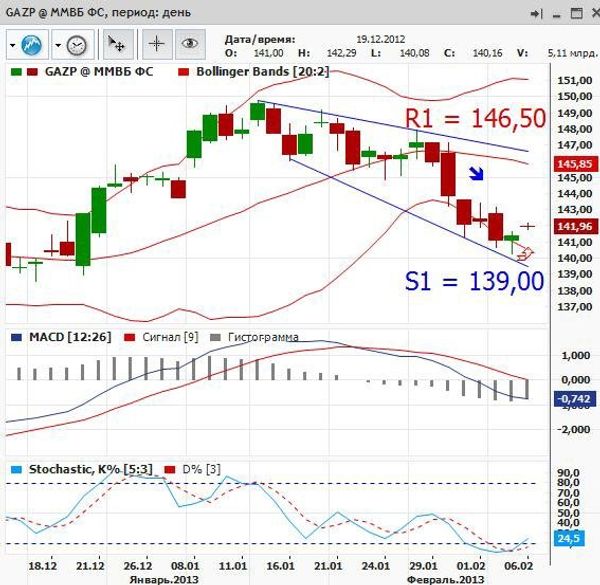Open the chart type globe icon
This screenshot has width=600, height=585.
point(32,45)
